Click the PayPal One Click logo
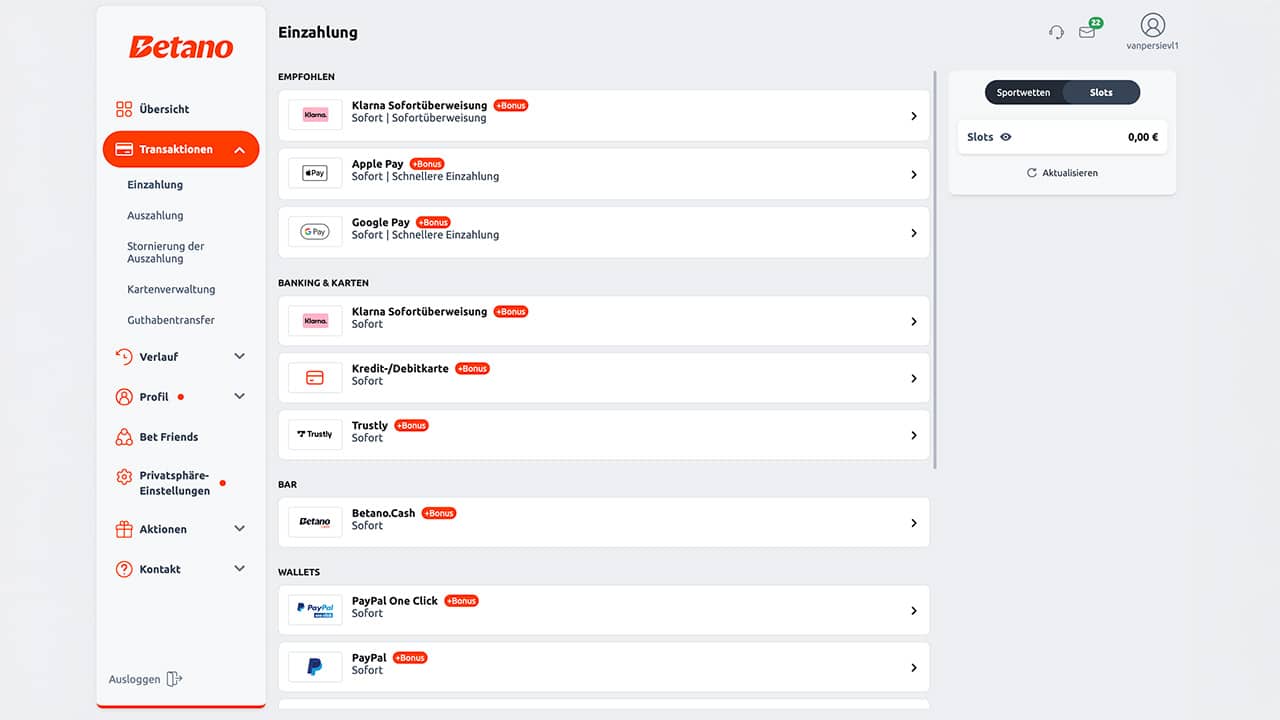1280x720 pixels. tap(315, 609)
